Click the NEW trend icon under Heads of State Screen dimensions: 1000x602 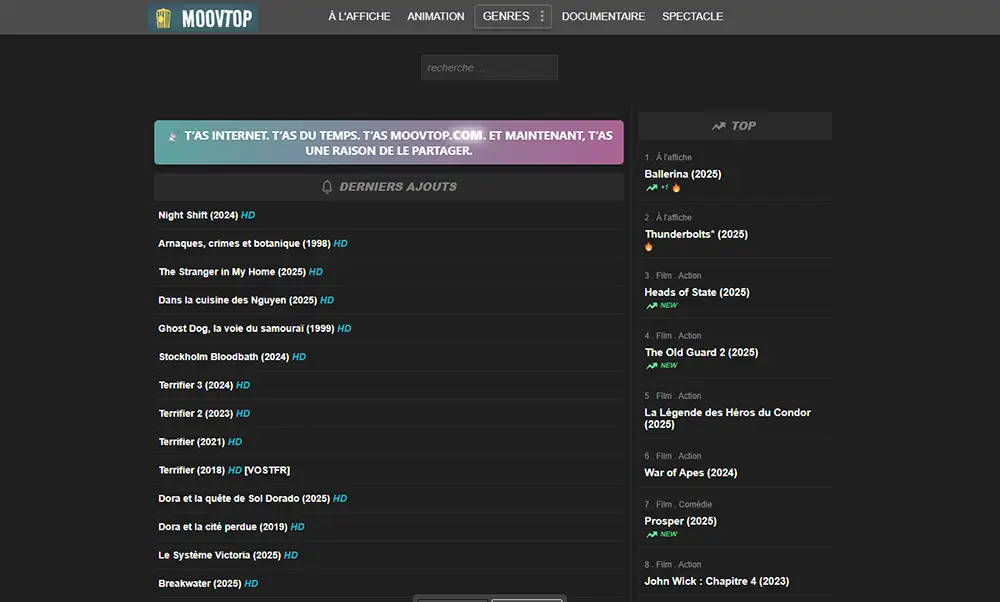(661, 305)
